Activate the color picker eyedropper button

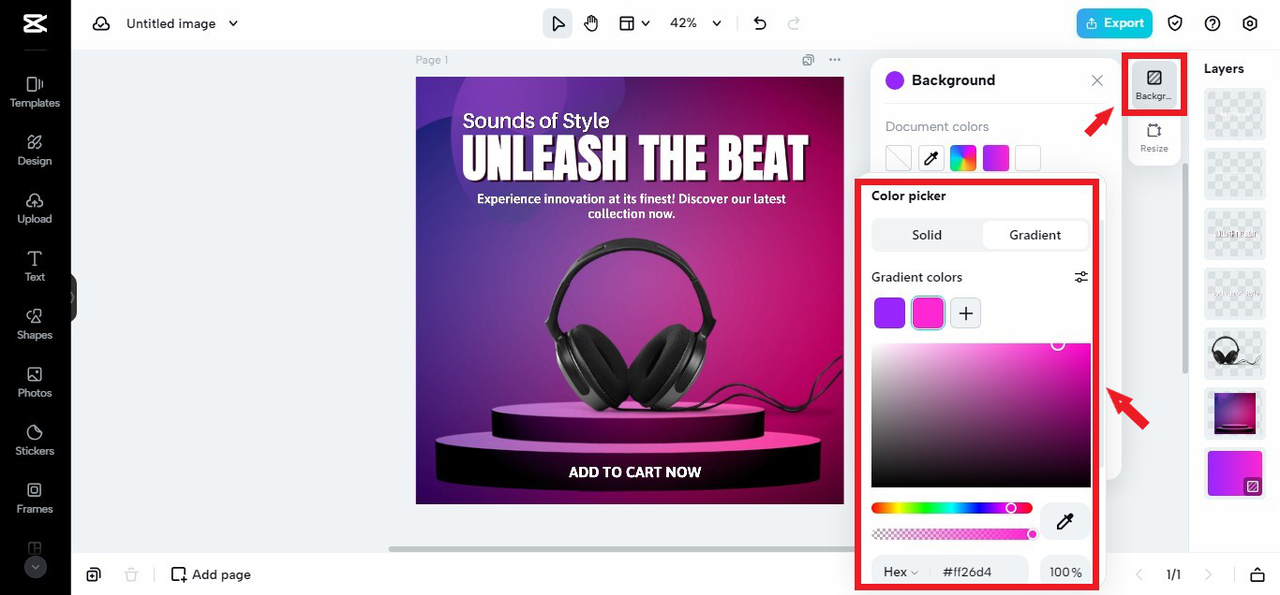[1065, 521]
